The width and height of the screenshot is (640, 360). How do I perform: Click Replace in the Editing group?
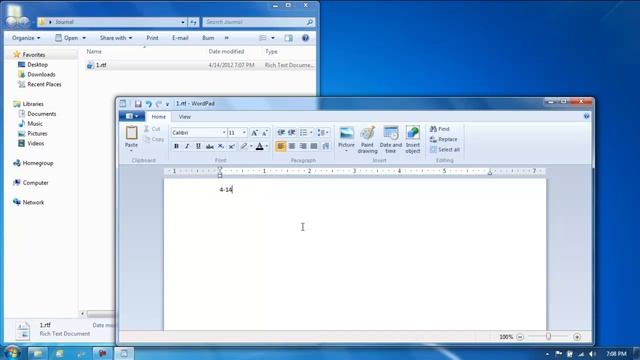pos(444,139)
